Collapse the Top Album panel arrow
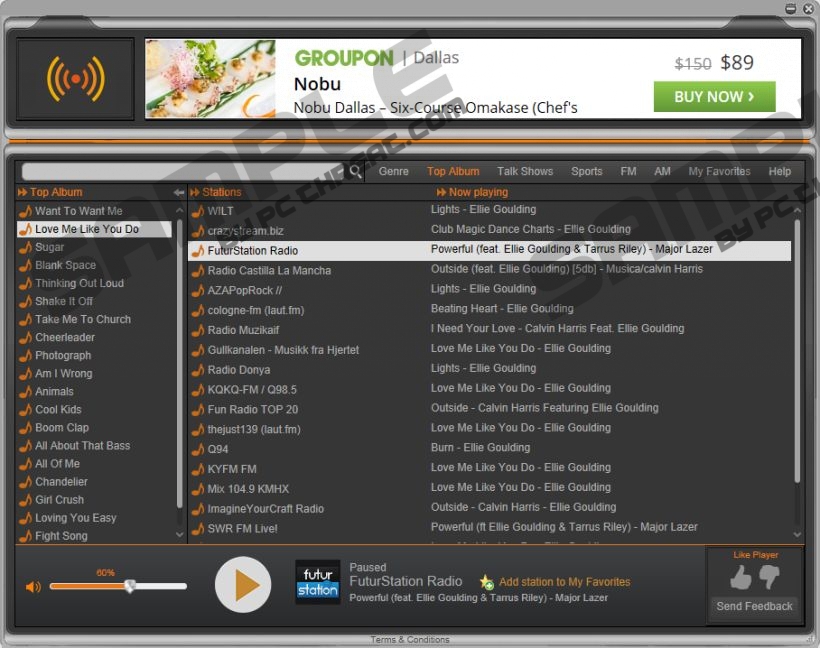This screenshot has height=648, width=820. (x=179, y=192)
